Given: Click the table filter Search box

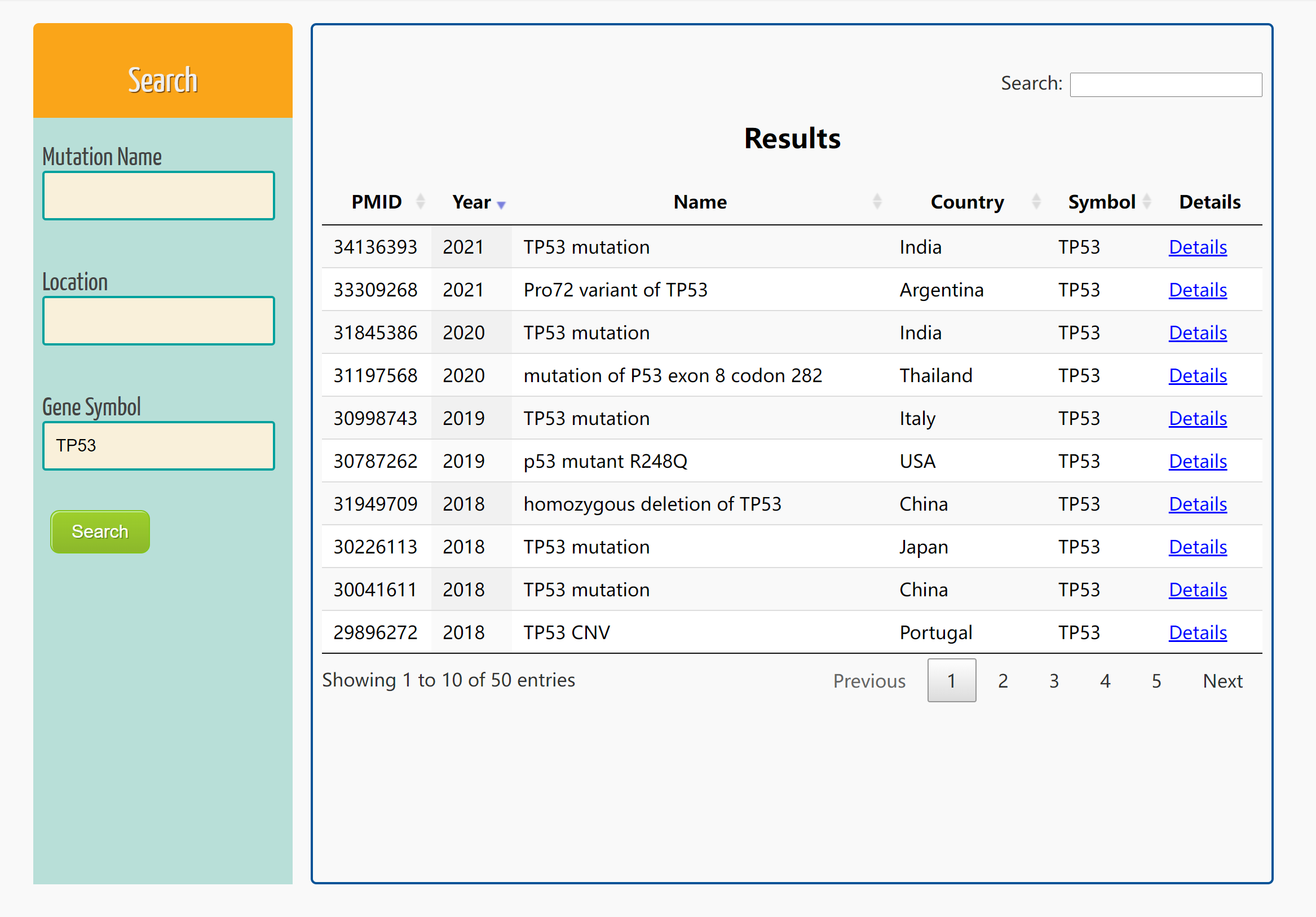Looking at the screenshot, I should (x=1165, y=85).
